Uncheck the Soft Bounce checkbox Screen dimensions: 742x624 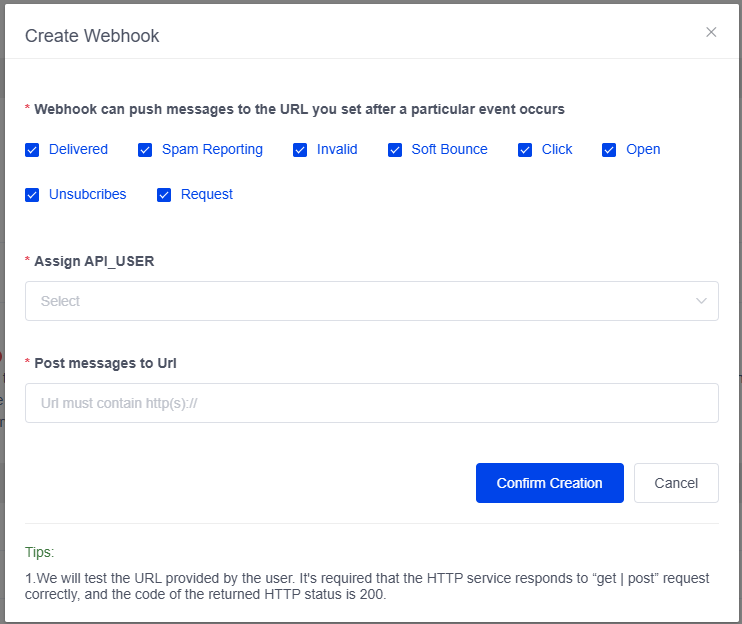click(x=395, y=150)
